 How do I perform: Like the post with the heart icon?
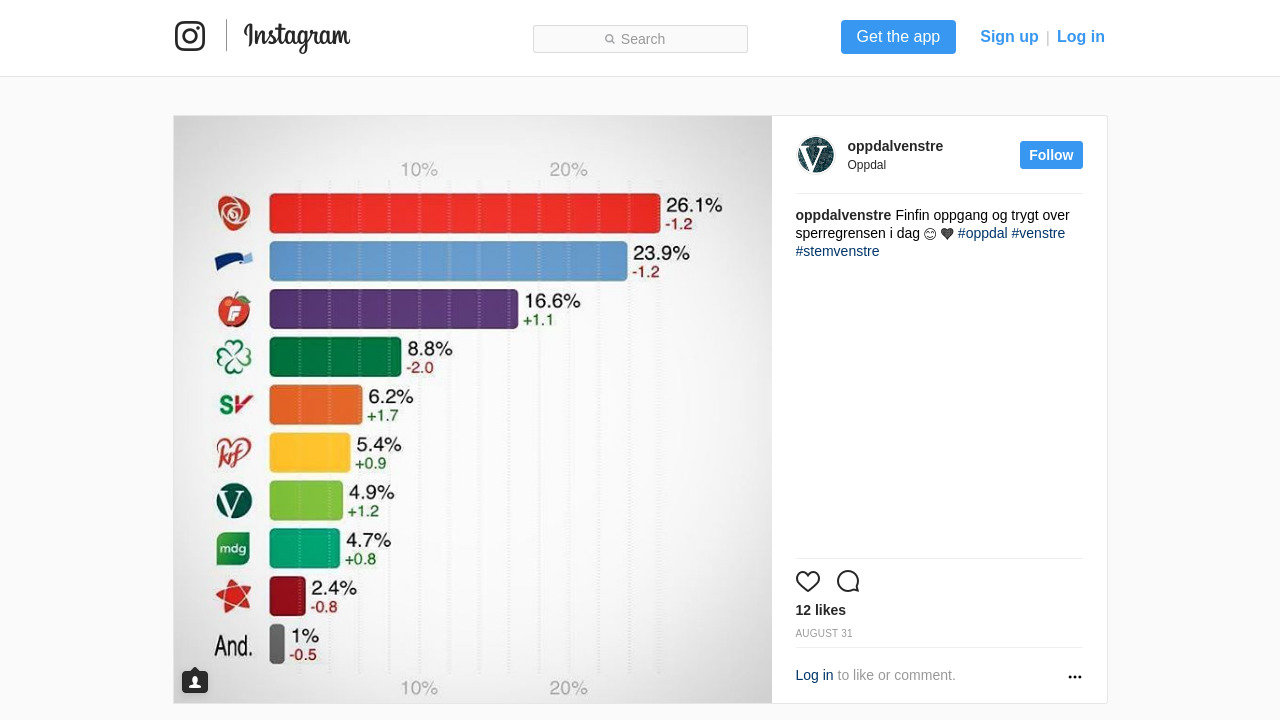[808, 581]
